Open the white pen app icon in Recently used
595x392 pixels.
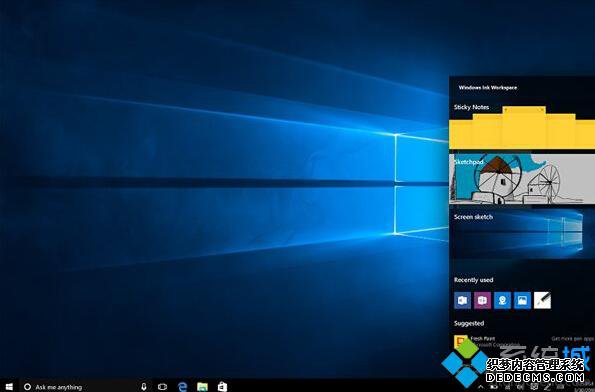pyautogui.click(x=542, y=300)
